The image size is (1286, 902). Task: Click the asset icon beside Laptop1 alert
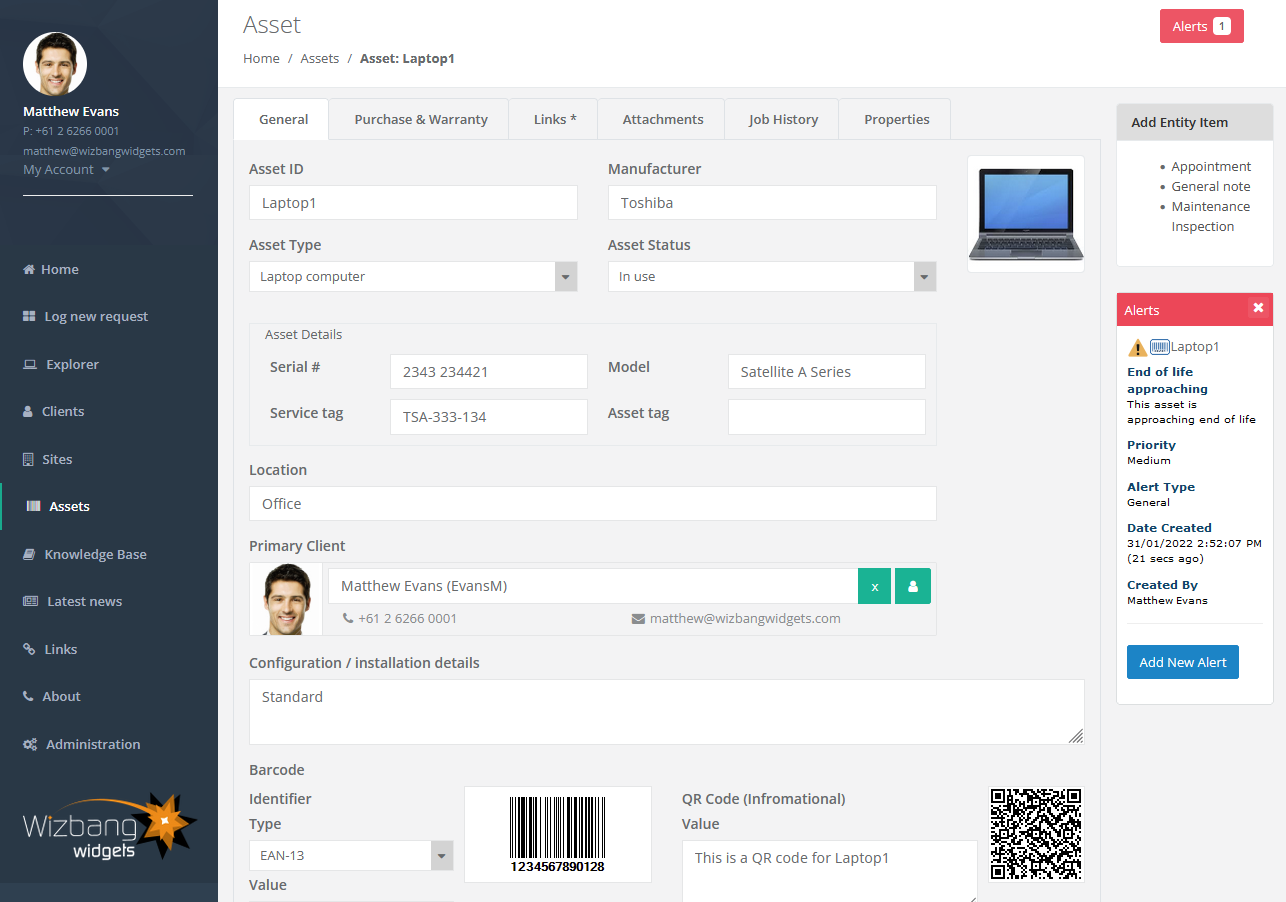click(1159, 347)
